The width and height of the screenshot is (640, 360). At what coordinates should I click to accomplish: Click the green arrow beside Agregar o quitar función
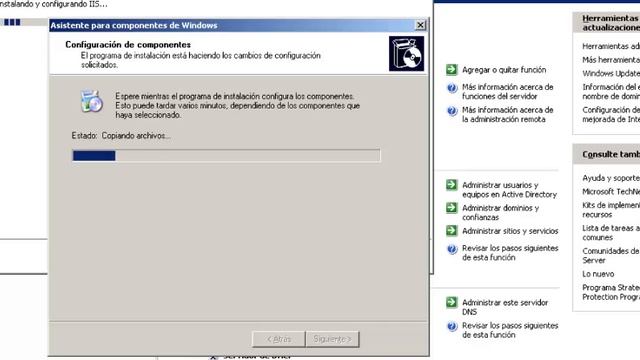tap(451, 69)
